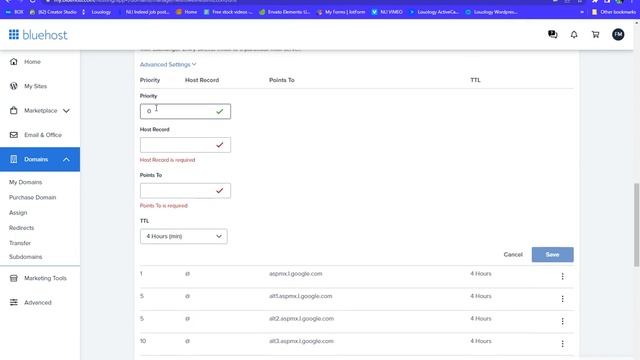The height and width of the screenshot is (360, 640).
Task: Expand the Advanced Settings dropdown
Action: pos(168,64)
